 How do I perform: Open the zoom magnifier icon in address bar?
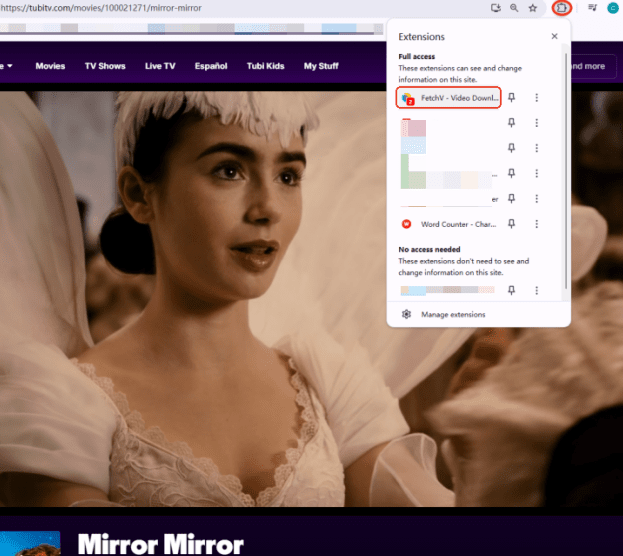(514, 8)
